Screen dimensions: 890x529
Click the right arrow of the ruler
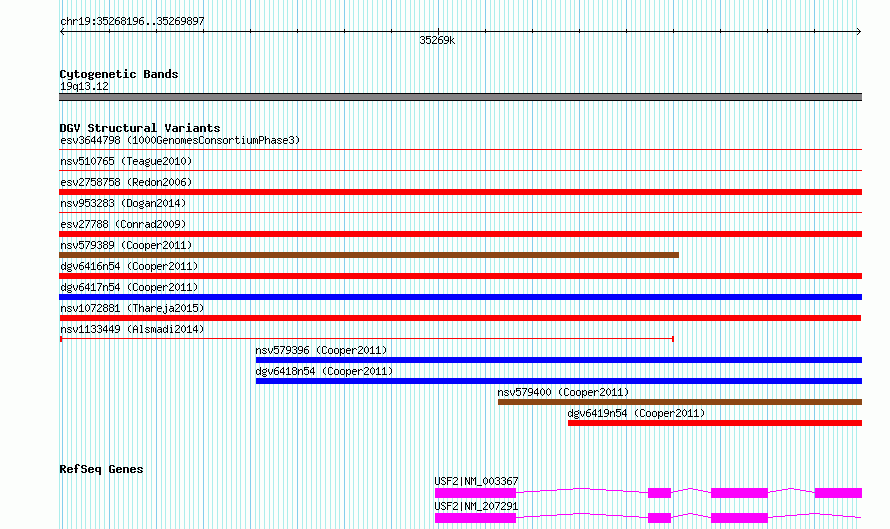[859, 32]
